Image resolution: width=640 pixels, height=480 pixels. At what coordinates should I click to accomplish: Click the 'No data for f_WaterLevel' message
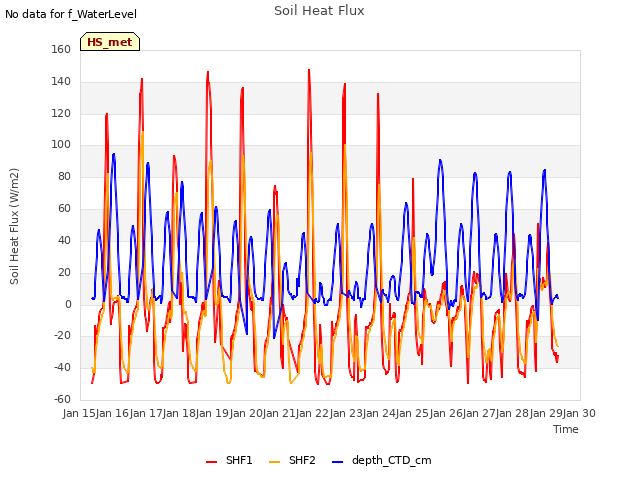coord(71,14)
